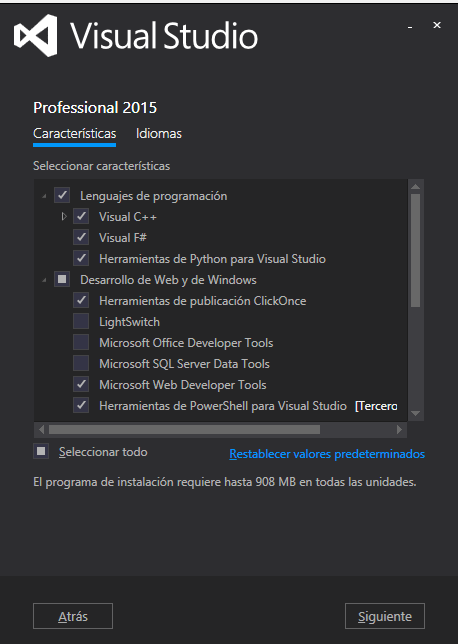The image size is (458, 644).
Task: Click the vertical scrollbar down arrow
Action: 415,414
